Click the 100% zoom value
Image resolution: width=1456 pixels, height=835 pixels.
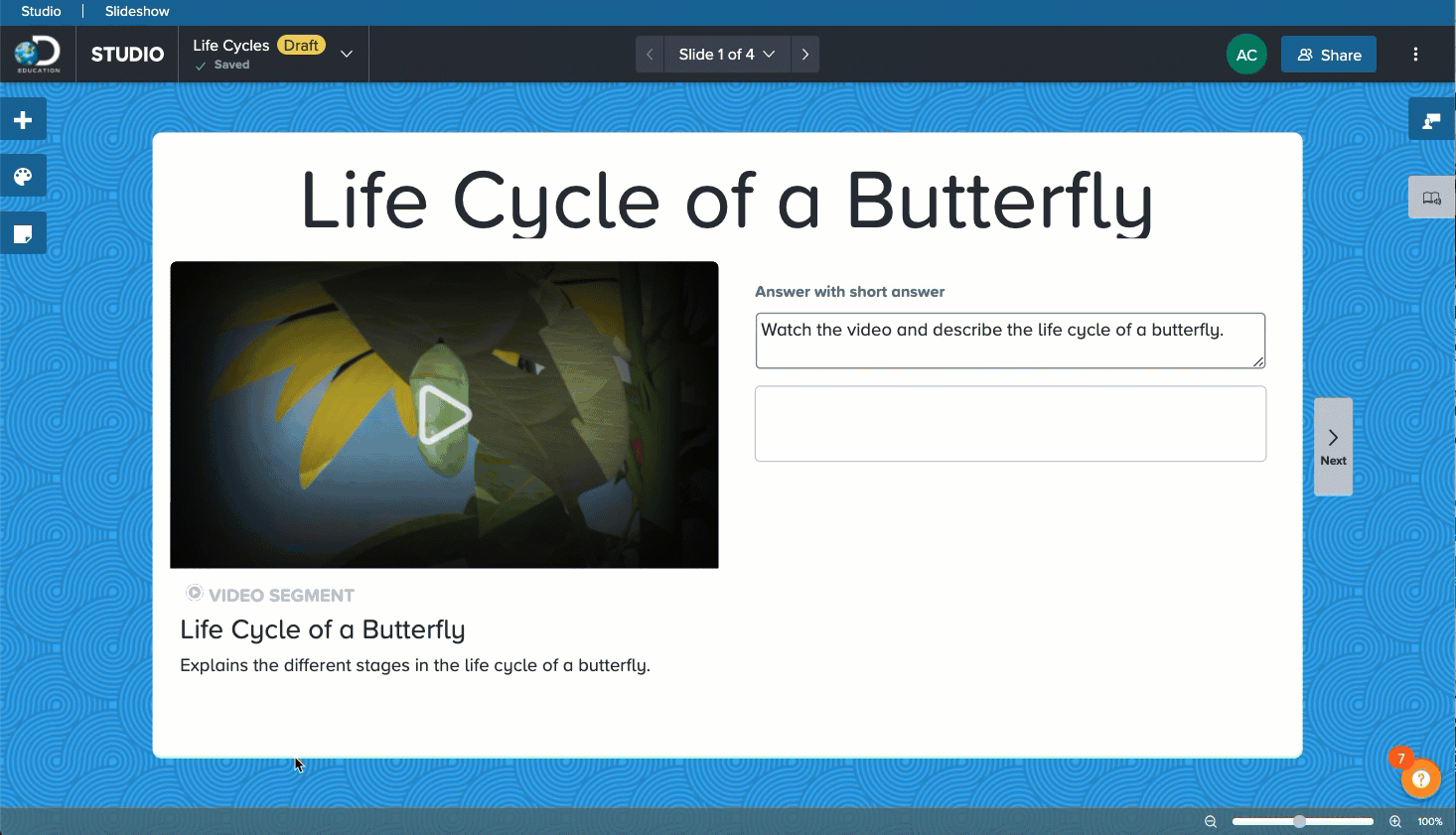(x=1430, y=821)
